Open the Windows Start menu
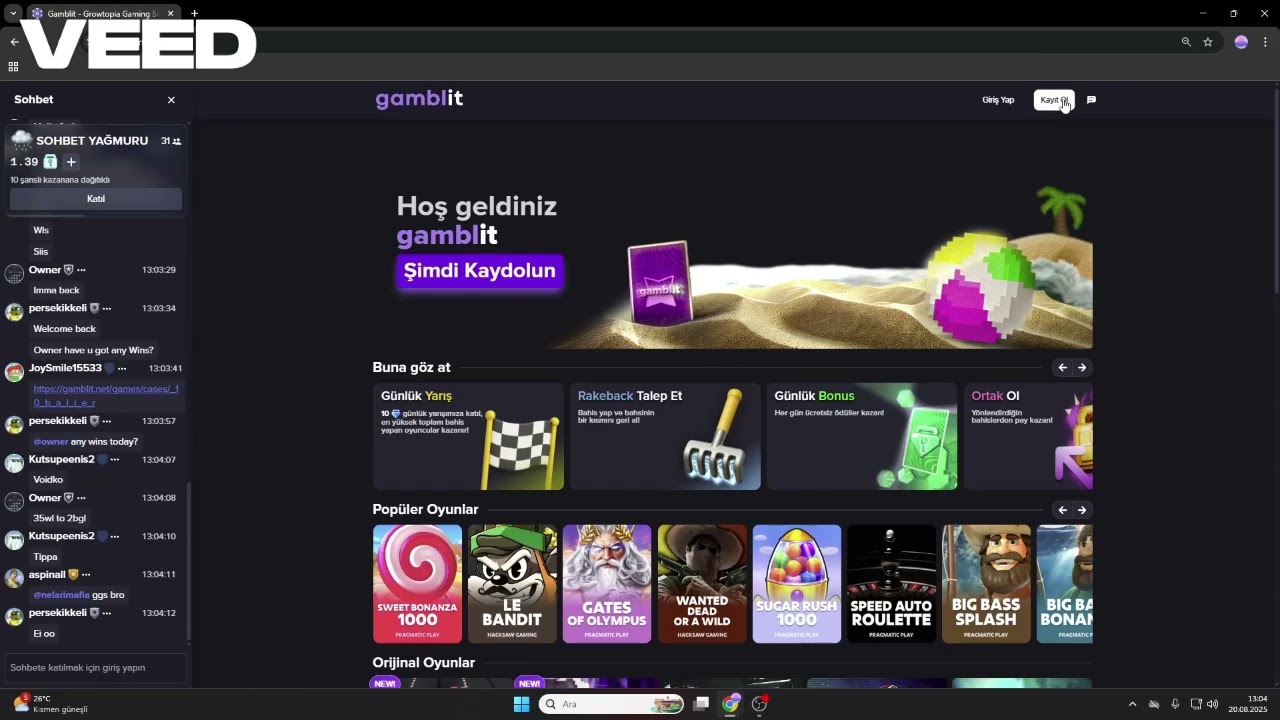The height and width of the screenshot is (720, 1280). (x=521, y=704)
